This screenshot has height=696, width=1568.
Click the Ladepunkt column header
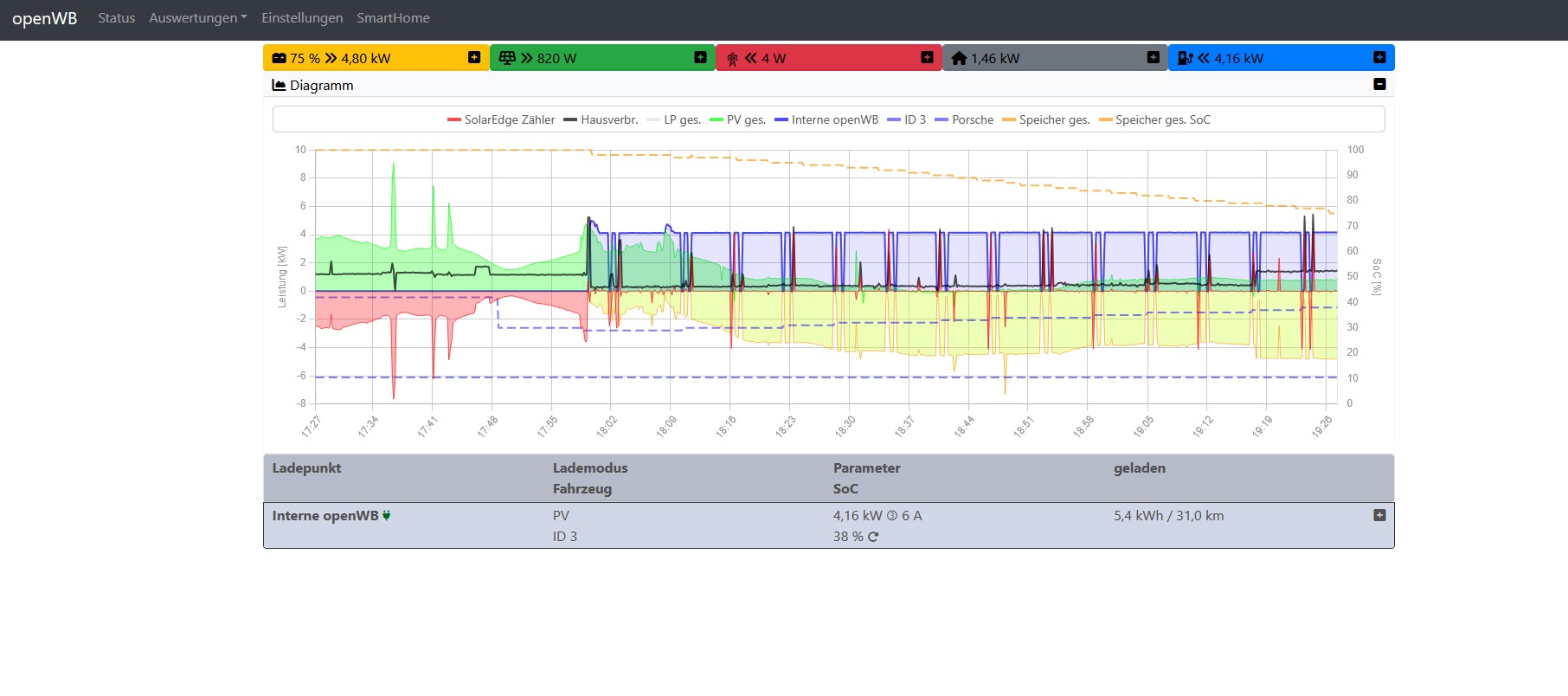[x=306, y=468]
